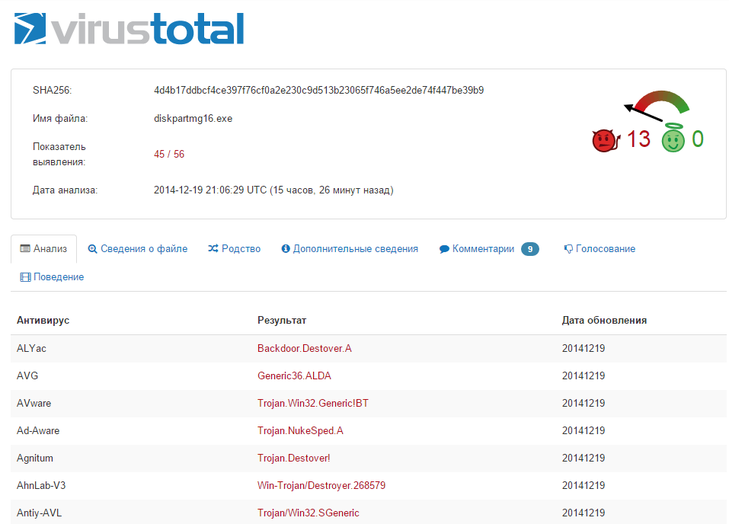Click the magnifier icon beside Сведения о файле
The width and height of the screenshot is (729, 524).
tap(93, 249)
